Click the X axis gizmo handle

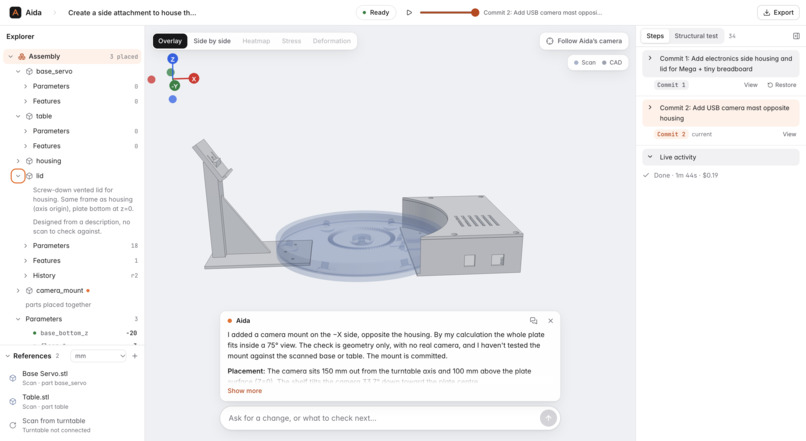pos(194,79)
